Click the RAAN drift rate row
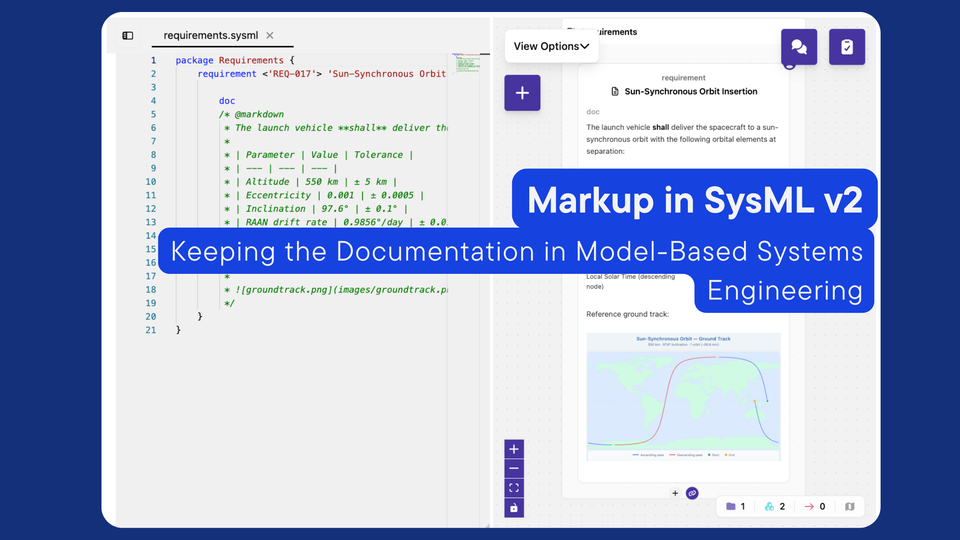The width and height of the screenshot is (960, 540). click(335, 222)
